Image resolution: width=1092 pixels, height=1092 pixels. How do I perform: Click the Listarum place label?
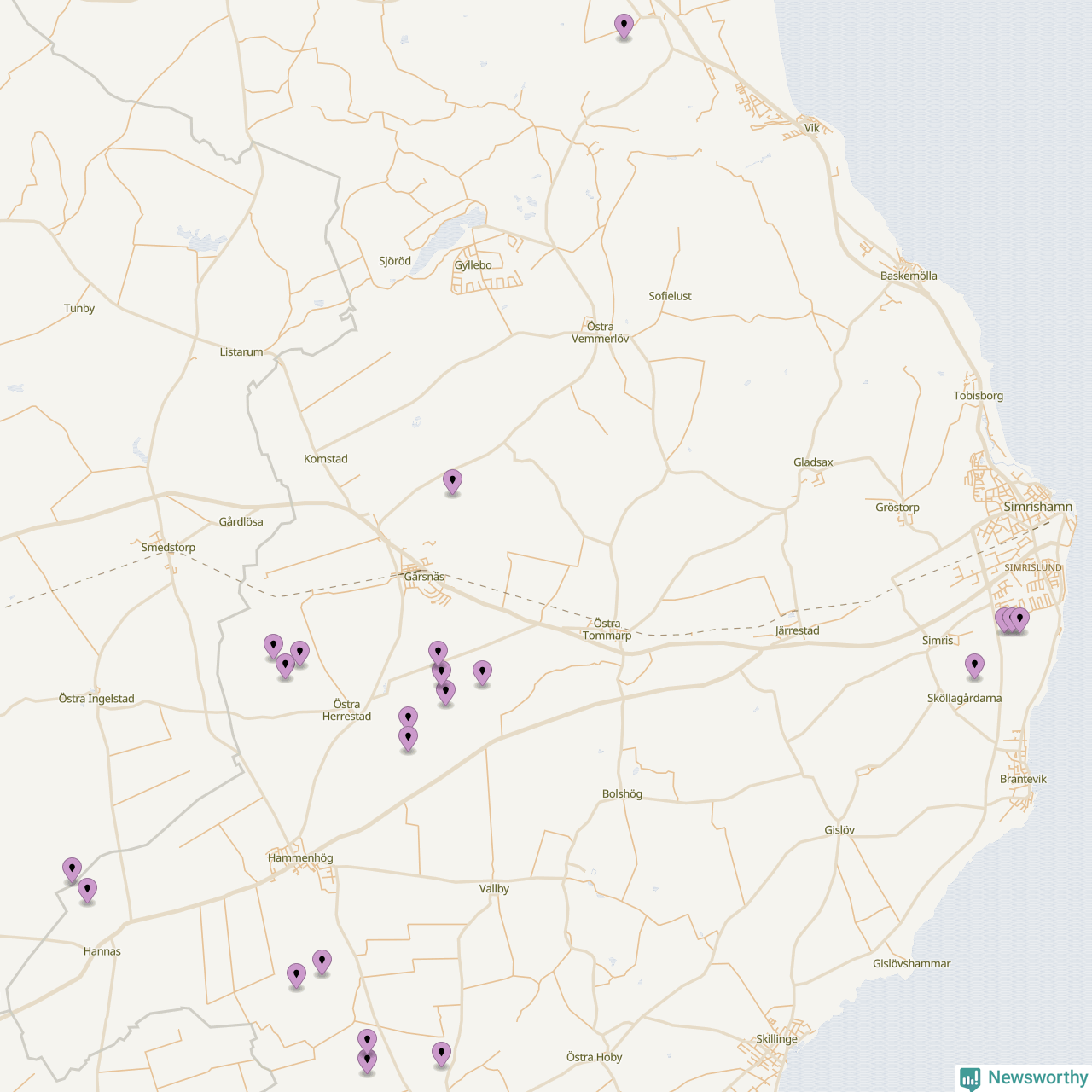pos(241,351)
